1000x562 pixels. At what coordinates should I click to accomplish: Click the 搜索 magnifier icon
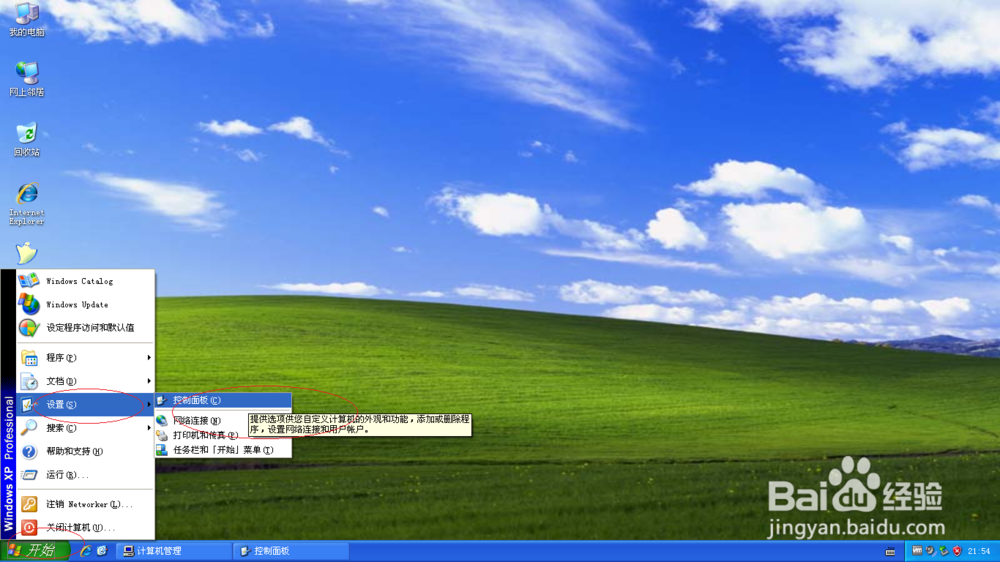(29, 427)
